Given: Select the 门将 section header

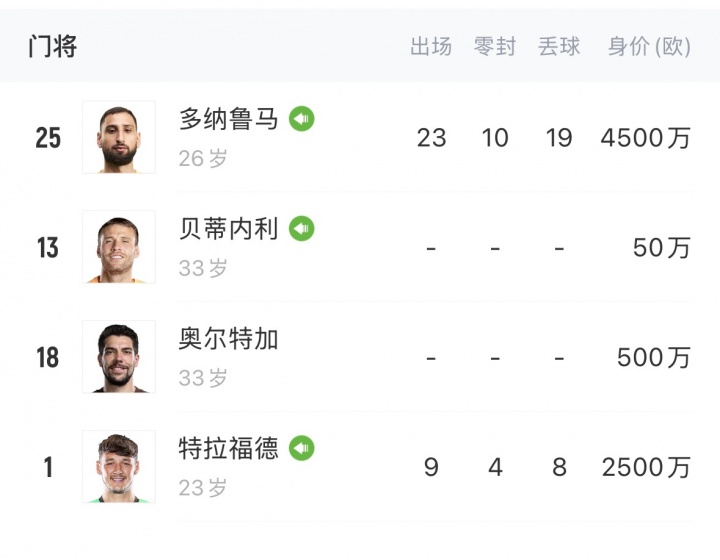Looking at the screenshot, I should 53,46.
